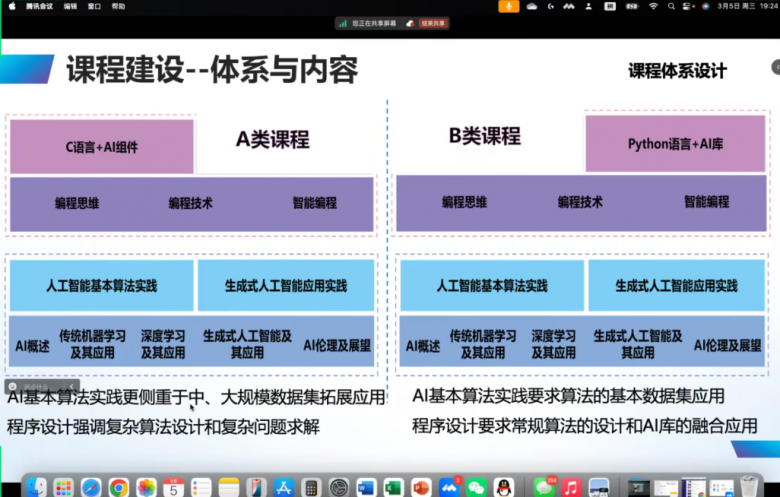
Task: Open the App Store dock icon
Action: [x=283, y=487]
